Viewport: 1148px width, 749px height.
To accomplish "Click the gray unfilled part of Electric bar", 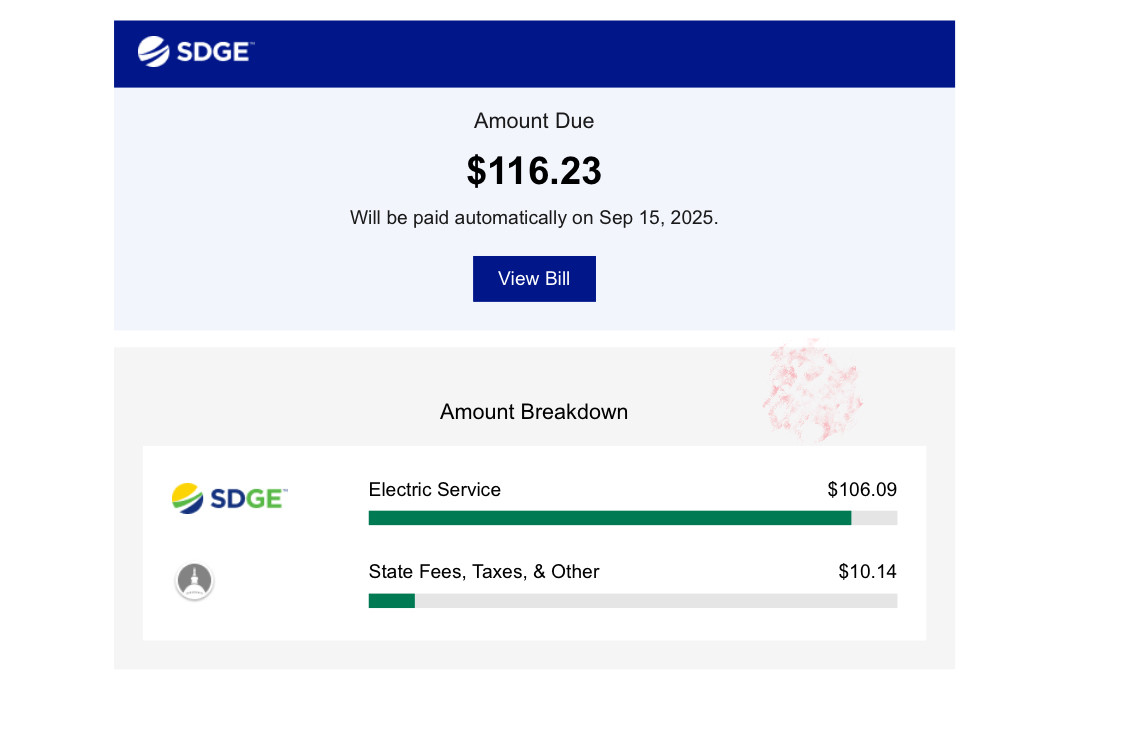I will pyautogui.click(x=874, y=518).
